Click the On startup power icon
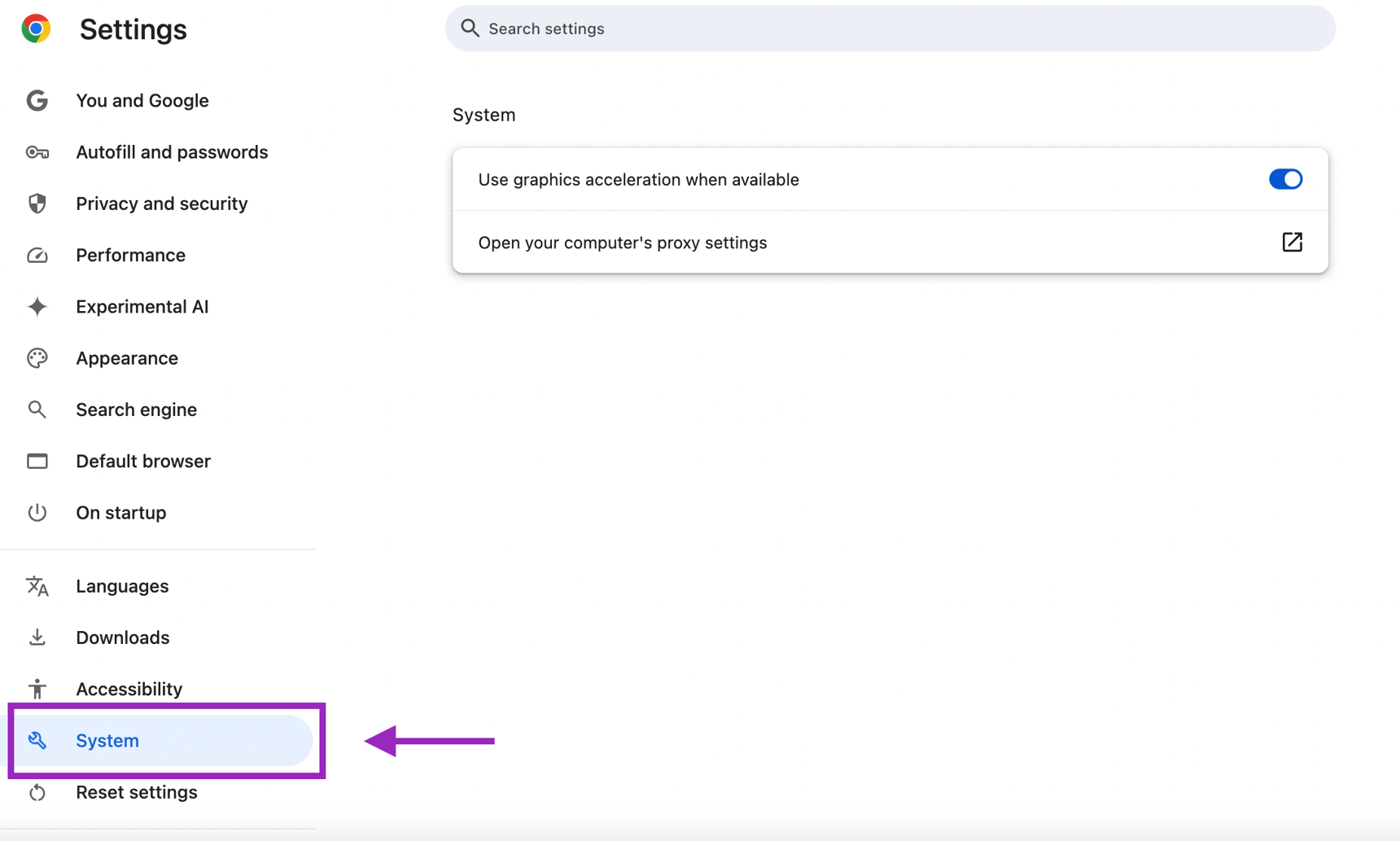 coord(37,512)
